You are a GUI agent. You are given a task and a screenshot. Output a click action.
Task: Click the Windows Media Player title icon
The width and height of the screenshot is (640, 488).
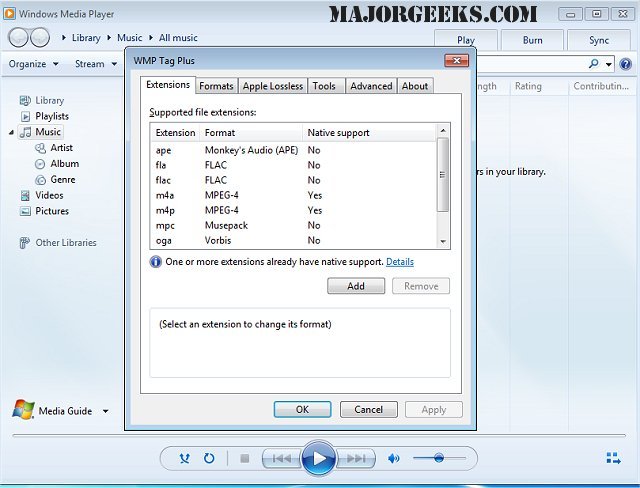click(9, 14)
